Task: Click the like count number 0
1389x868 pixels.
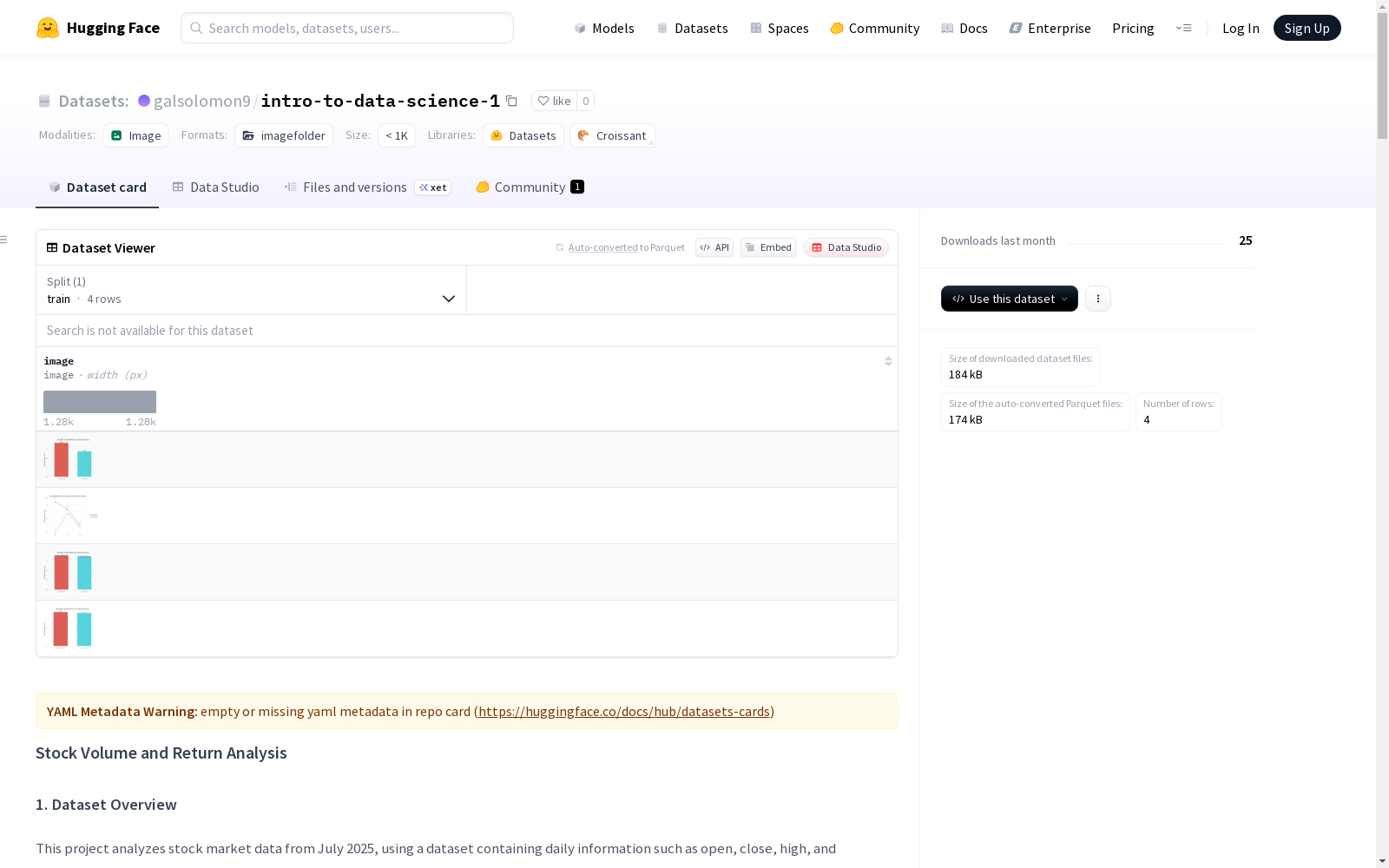Action: 586,101
